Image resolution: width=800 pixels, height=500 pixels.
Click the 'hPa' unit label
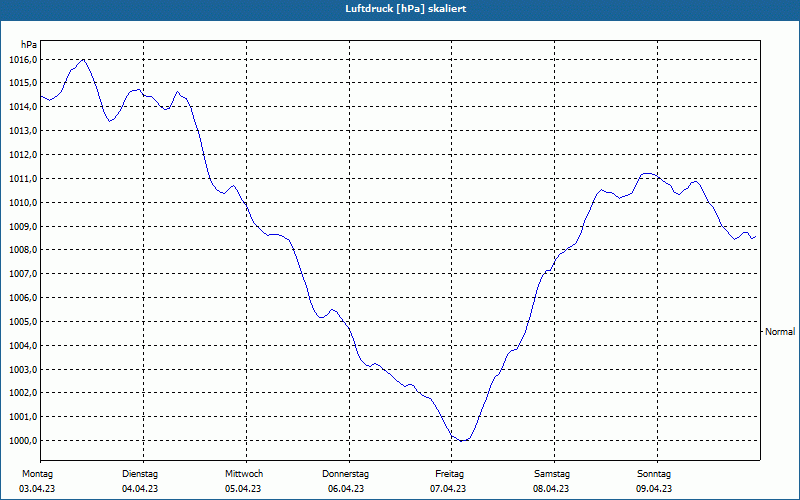point(29,45)
